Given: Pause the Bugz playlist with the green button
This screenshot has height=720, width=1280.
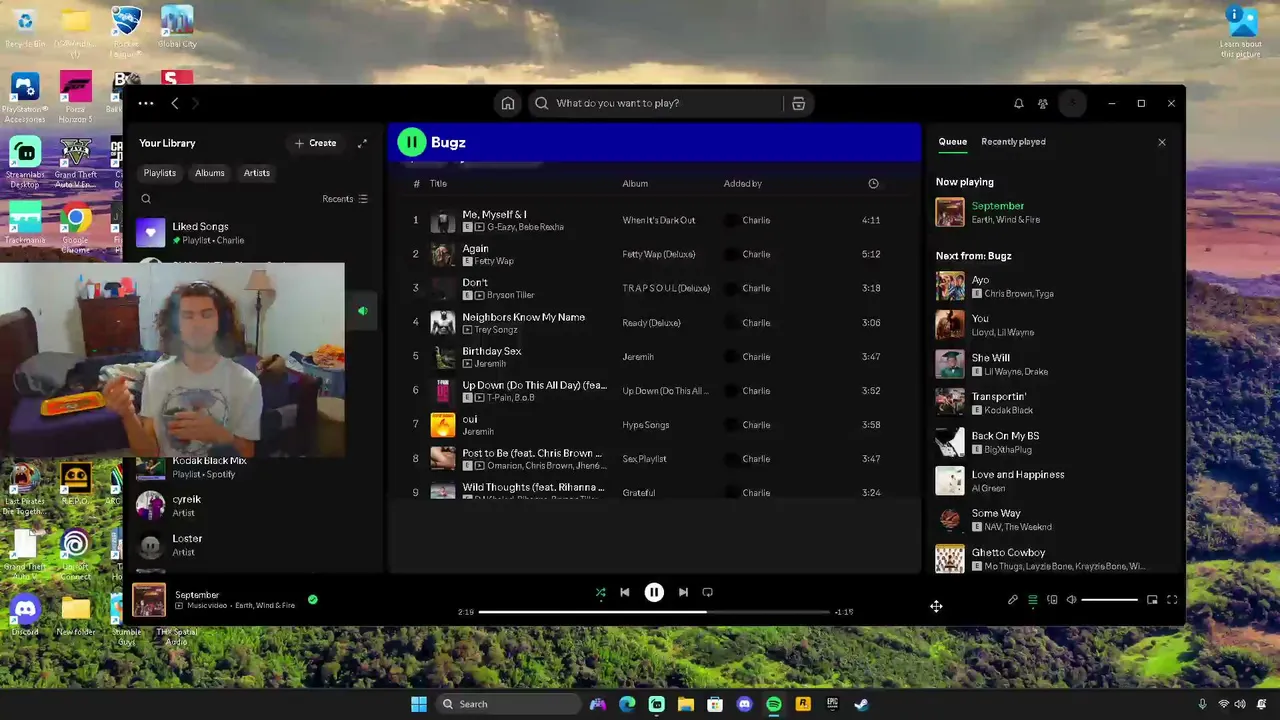Looking at the screenshot, I should pos(411,142).
